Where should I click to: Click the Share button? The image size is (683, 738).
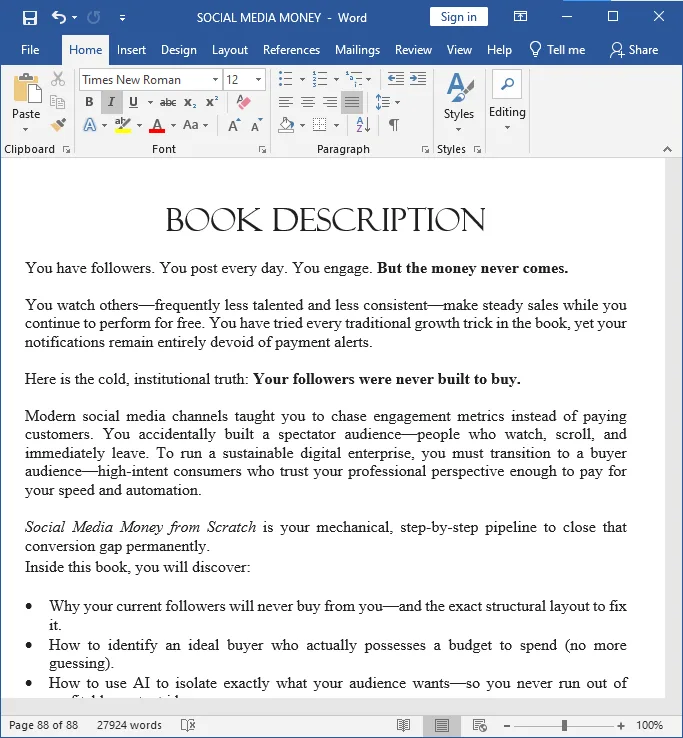point(634,50)
